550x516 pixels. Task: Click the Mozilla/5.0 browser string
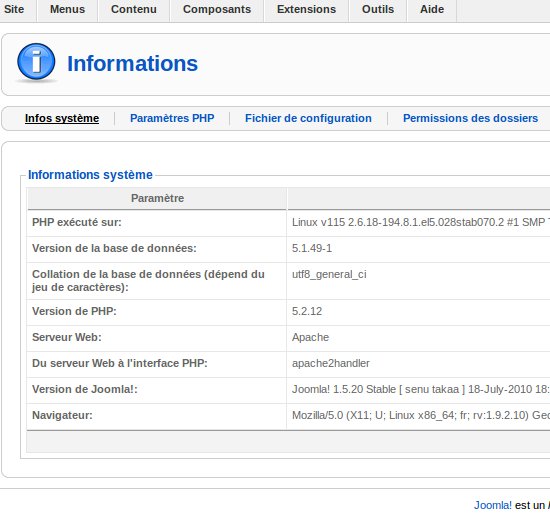tap(421, 415)
